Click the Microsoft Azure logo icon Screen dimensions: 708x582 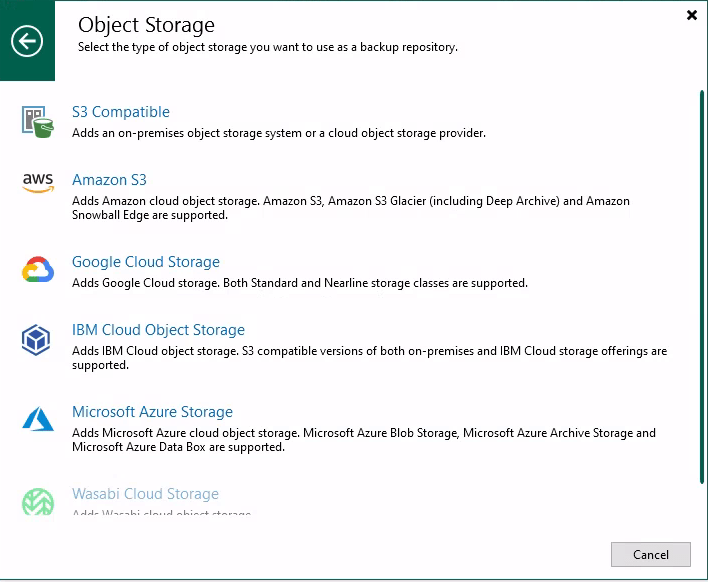tap(38, 419)
